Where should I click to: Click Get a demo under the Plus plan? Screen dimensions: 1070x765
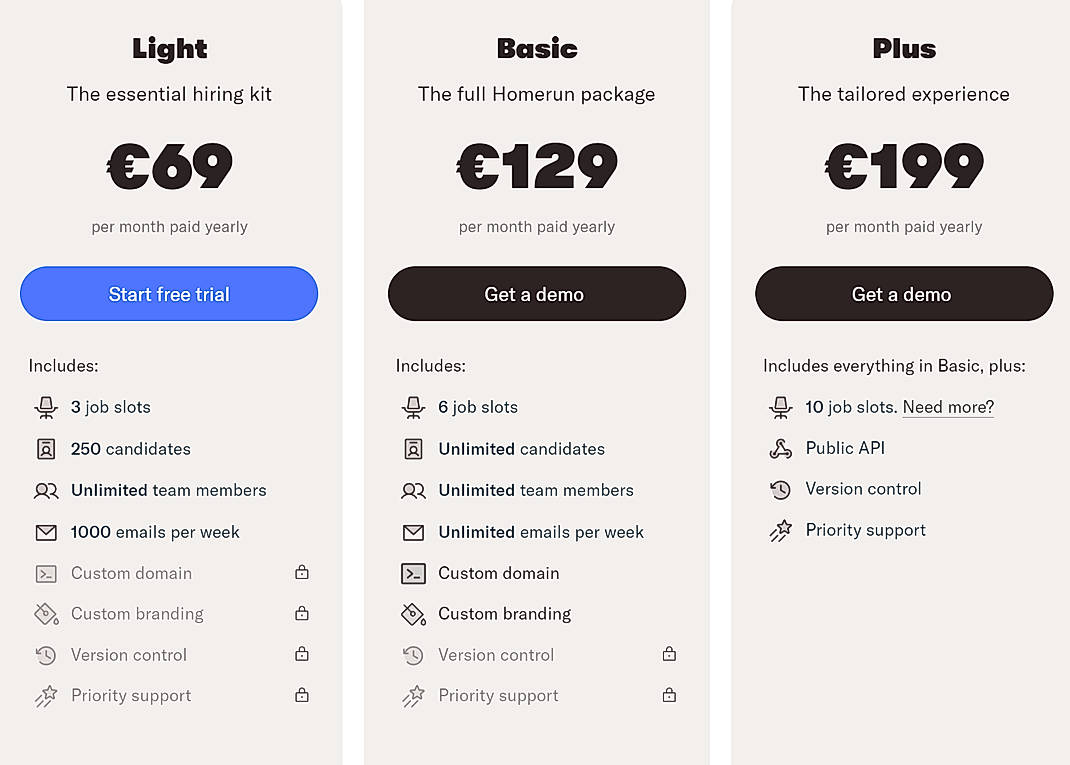click(x=903, y=293)
